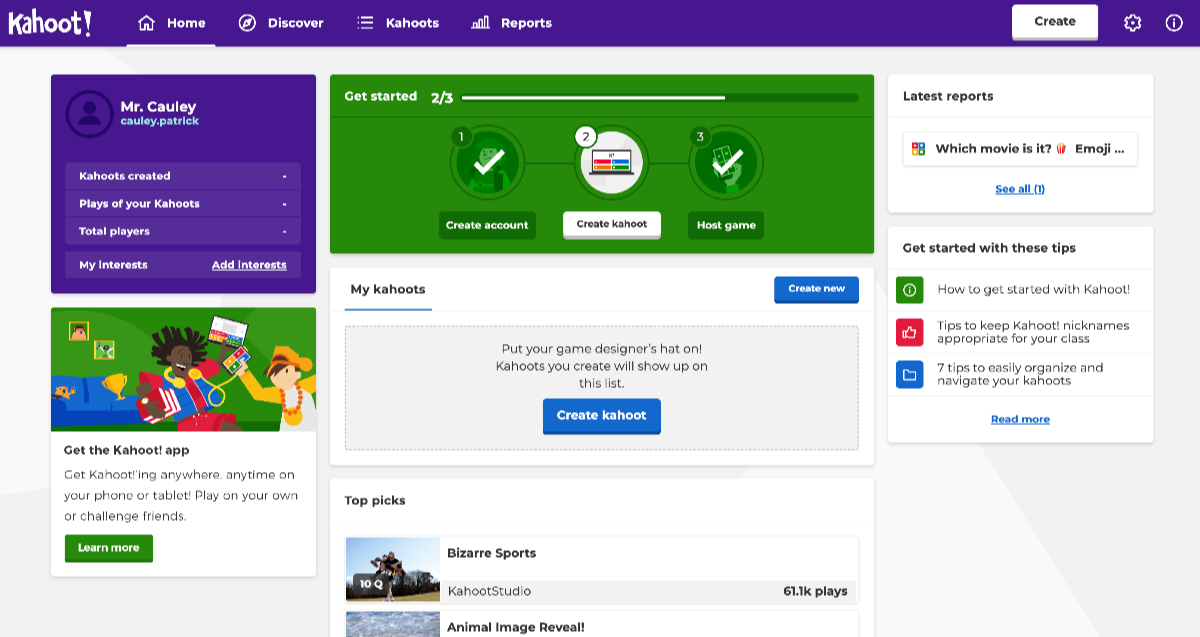This screenshot has width=1200, height=637.
Task: Click the KahootStudio creator name
Action: coord(489,591)
